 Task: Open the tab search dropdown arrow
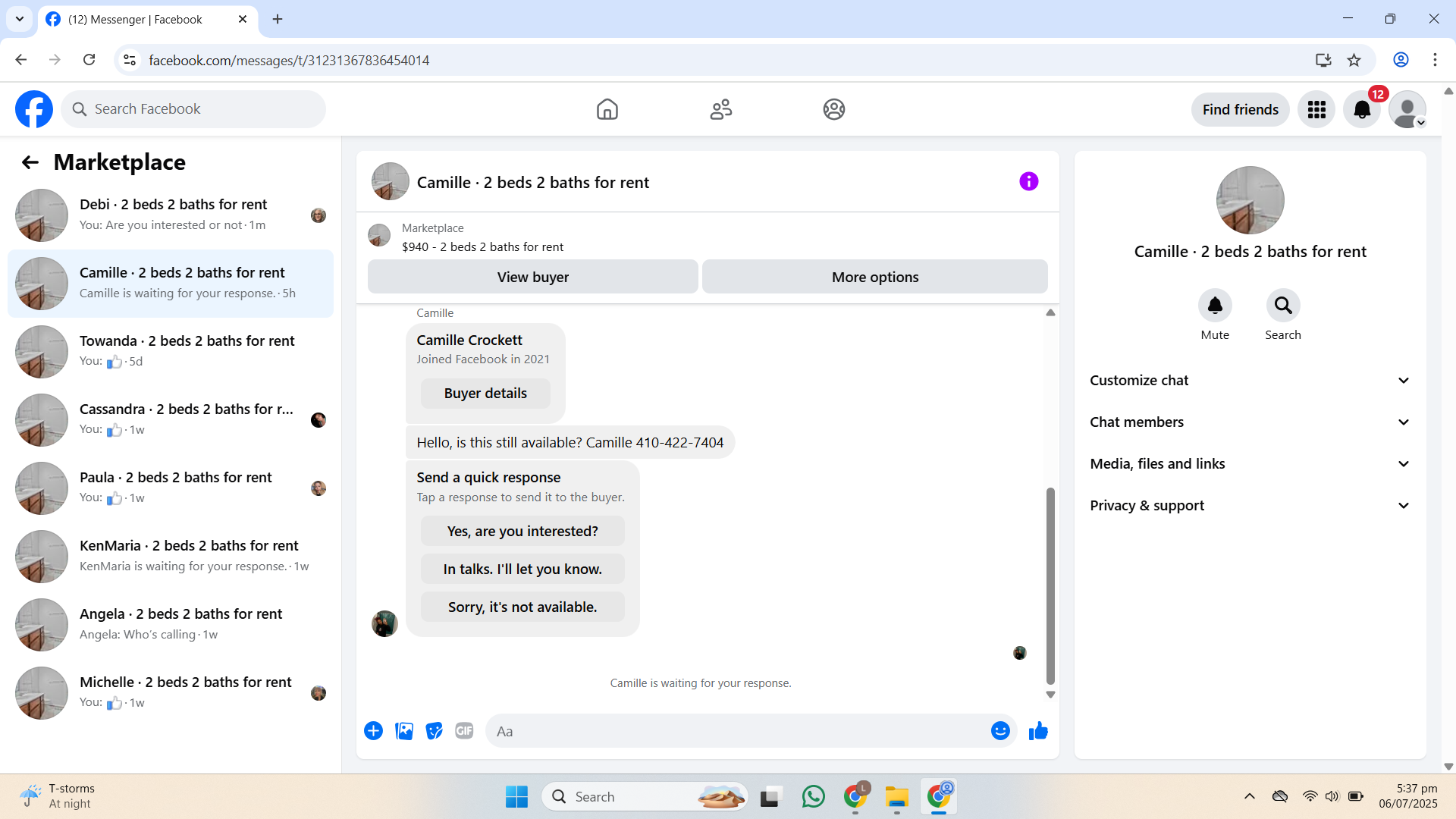(x=20, y=19)
